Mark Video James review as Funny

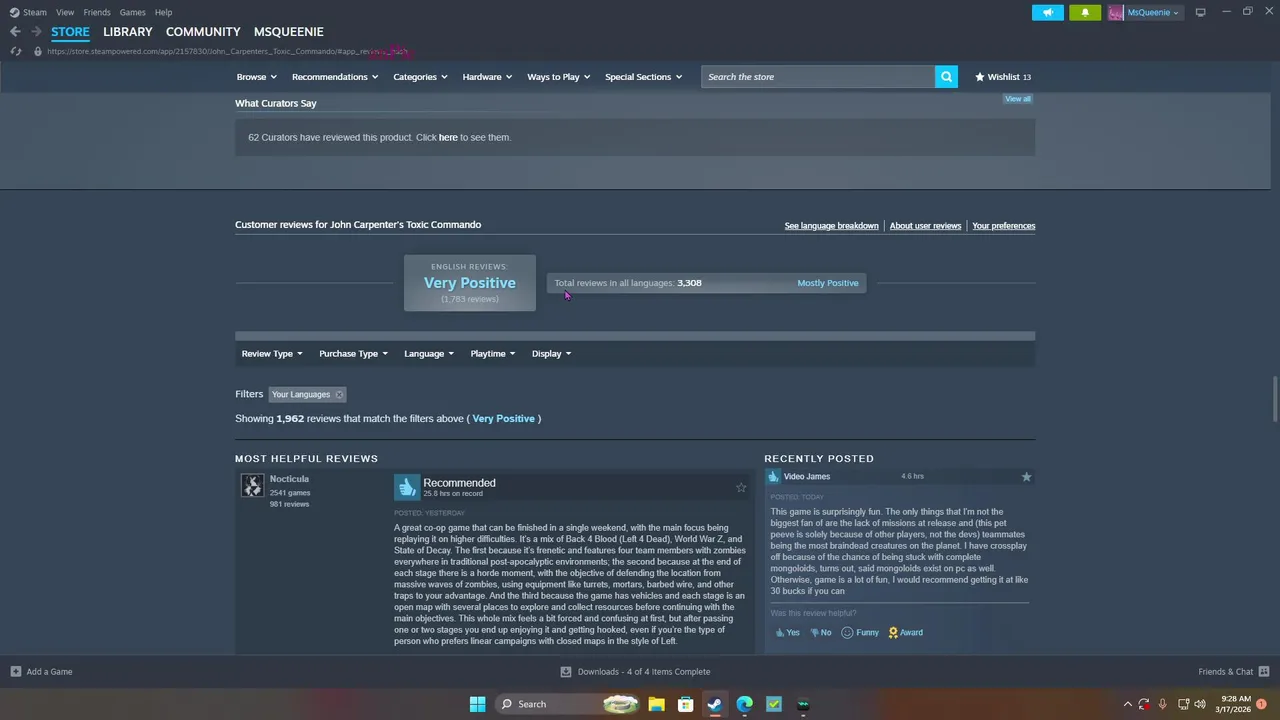tap(861, 632)
